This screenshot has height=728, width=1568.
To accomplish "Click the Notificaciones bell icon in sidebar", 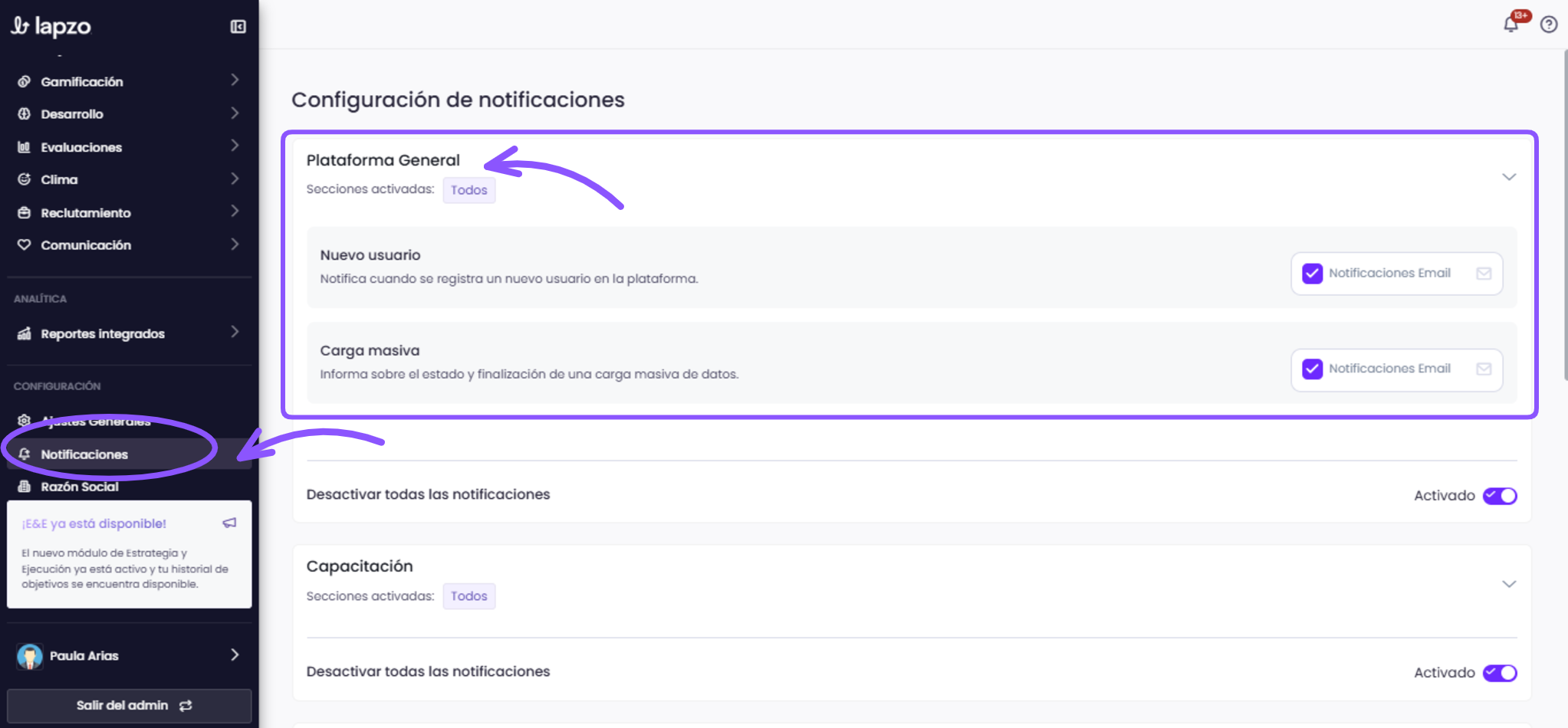I will (25, 454).
